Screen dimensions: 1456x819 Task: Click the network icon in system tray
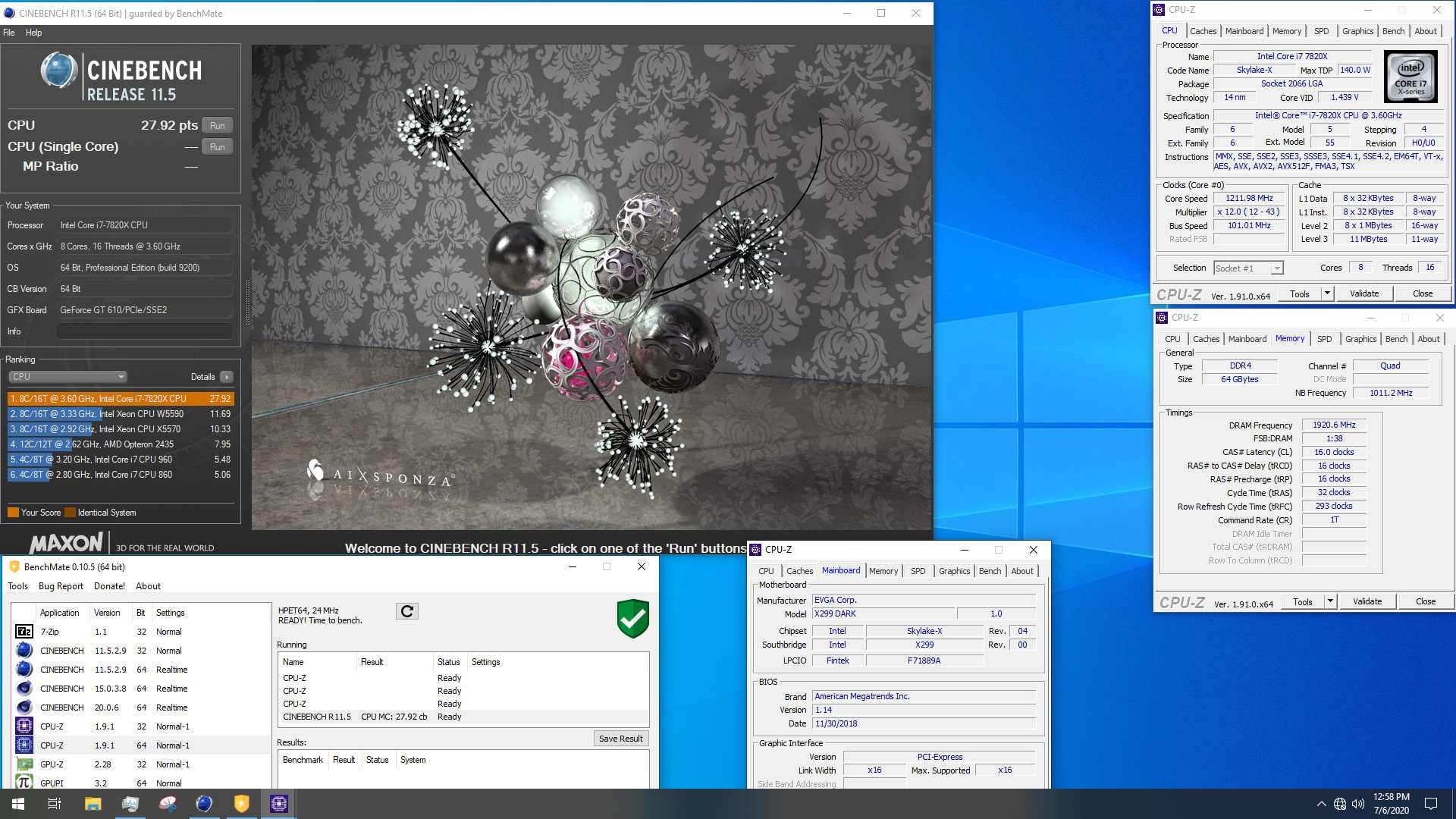[x=1340, y=804]
